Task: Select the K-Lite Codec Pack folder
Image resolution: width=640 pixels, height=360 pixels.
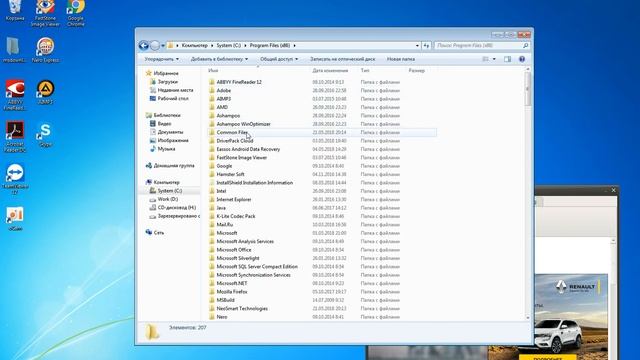Action: (236, 216)
